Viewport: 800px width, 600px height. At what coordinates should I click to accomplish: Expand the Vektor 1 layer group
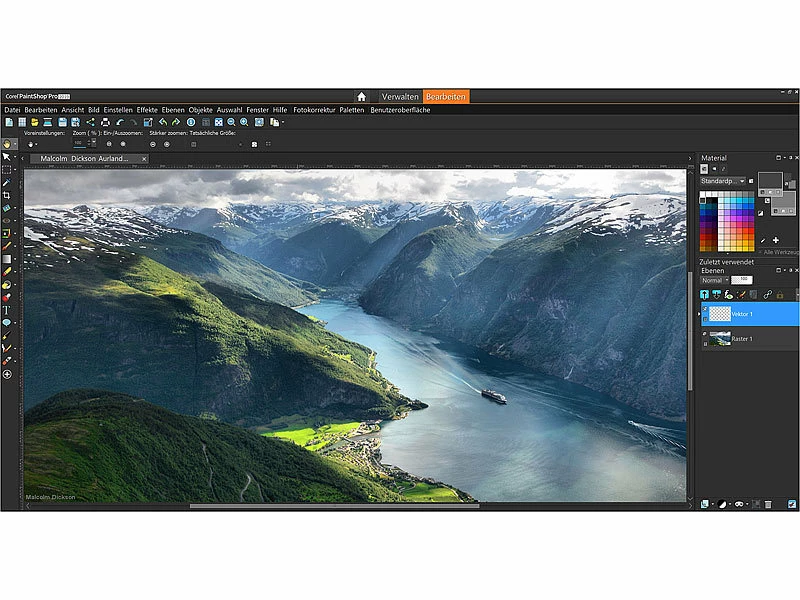coord(699,315)
